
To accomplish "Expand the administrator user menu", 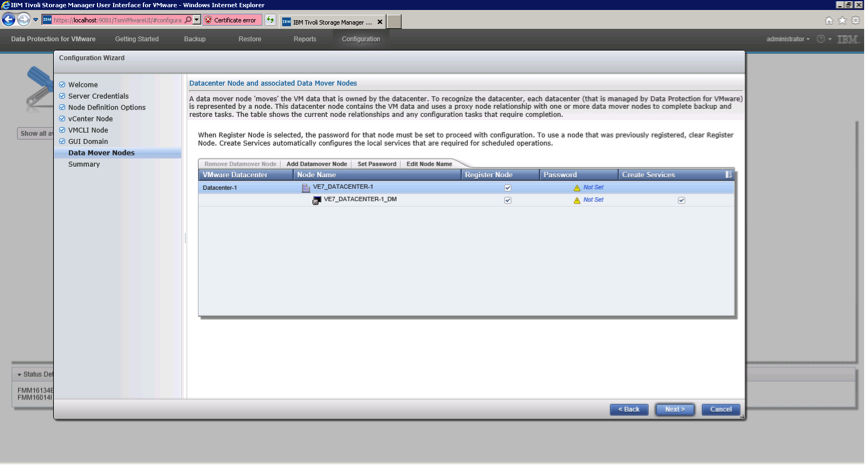I will (788, 39).
